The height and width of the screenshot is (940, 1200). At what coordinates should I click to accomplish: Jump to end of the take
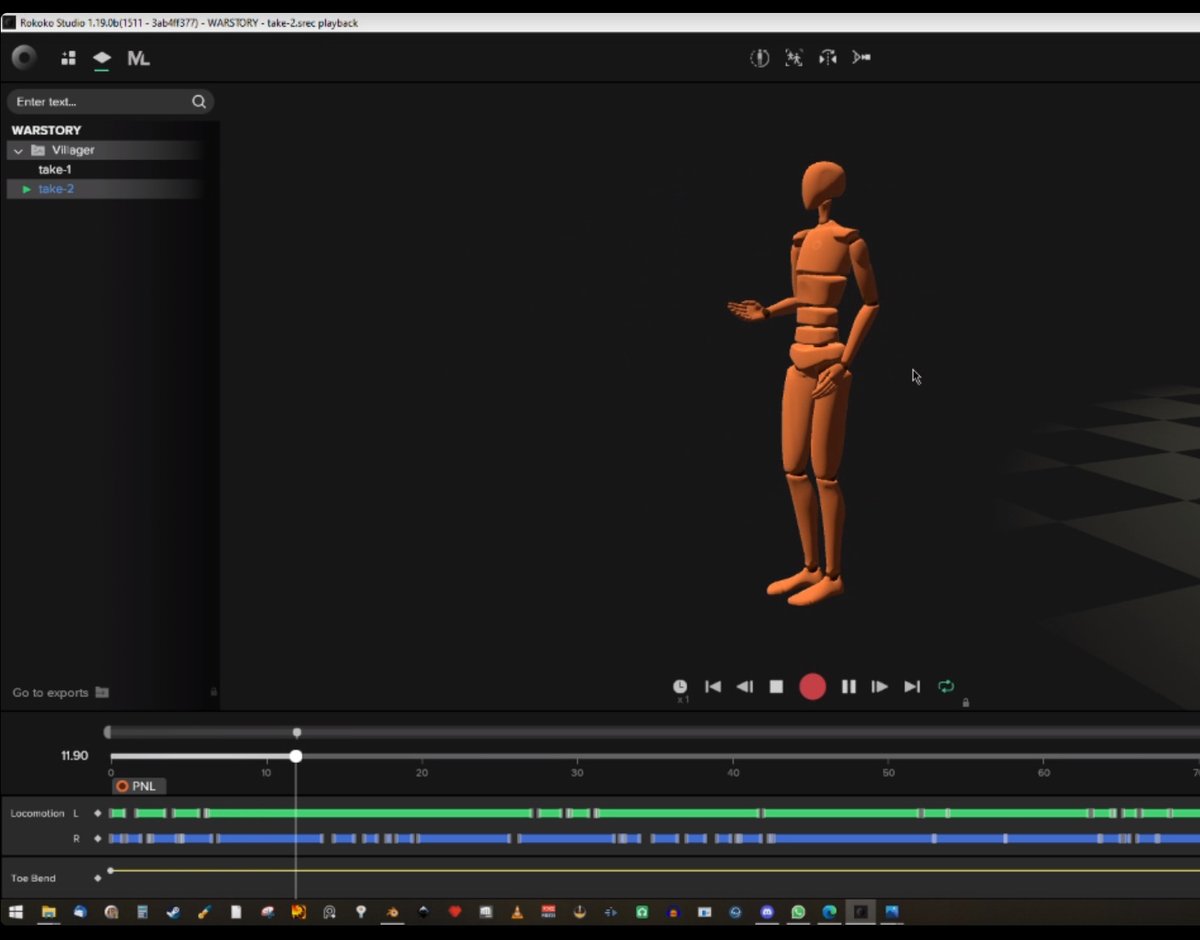912,687
